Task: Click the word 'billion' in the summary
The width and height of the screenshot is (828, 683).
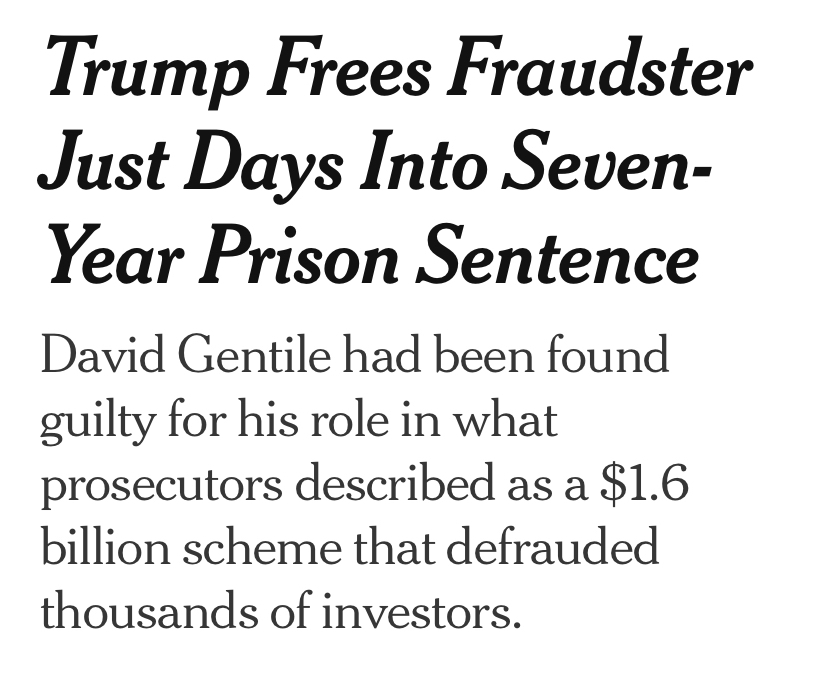Action: (107, 548)
